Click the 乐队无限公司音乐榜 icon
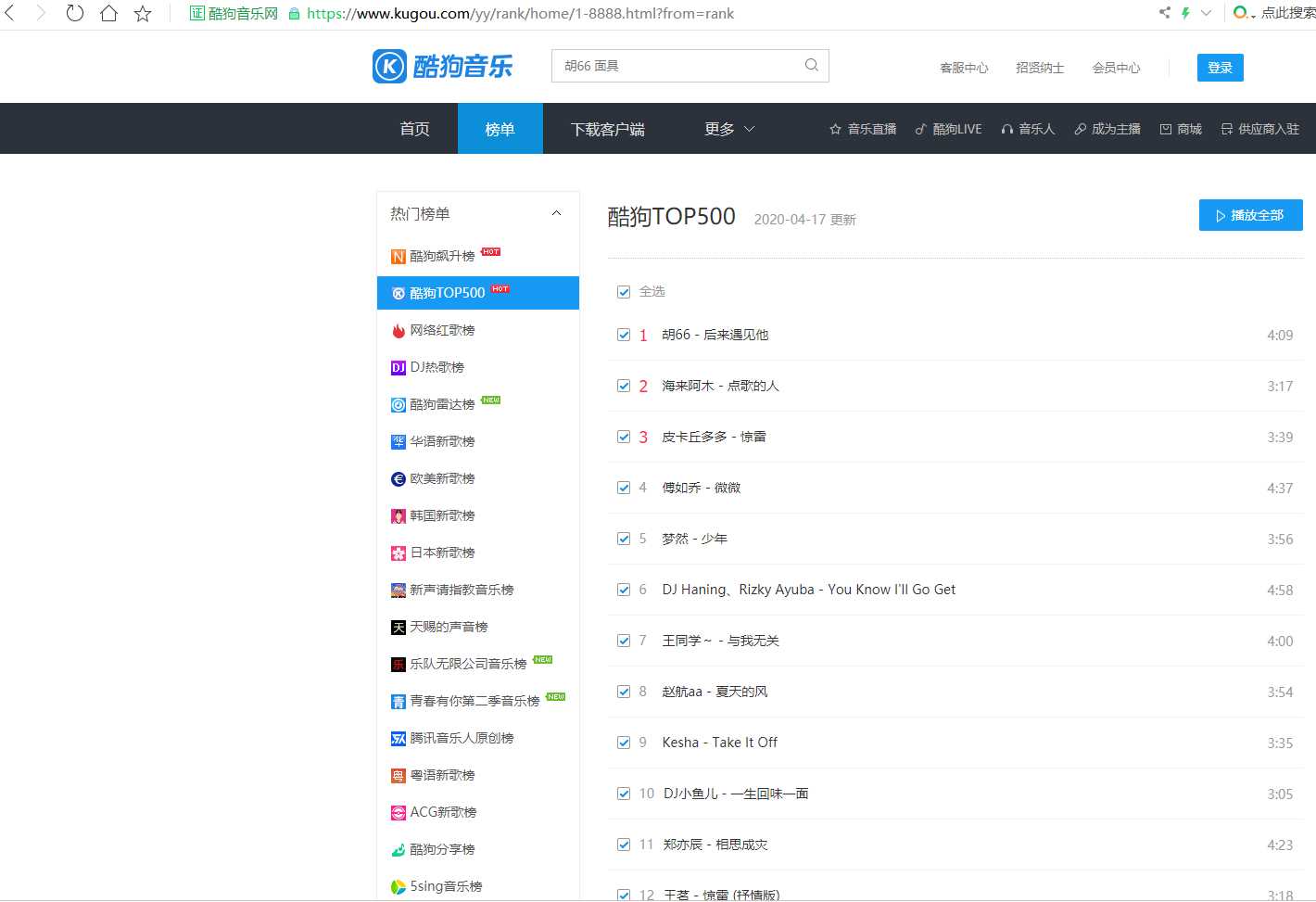Viewport: 1316px width, 902px height. (399, 665)
